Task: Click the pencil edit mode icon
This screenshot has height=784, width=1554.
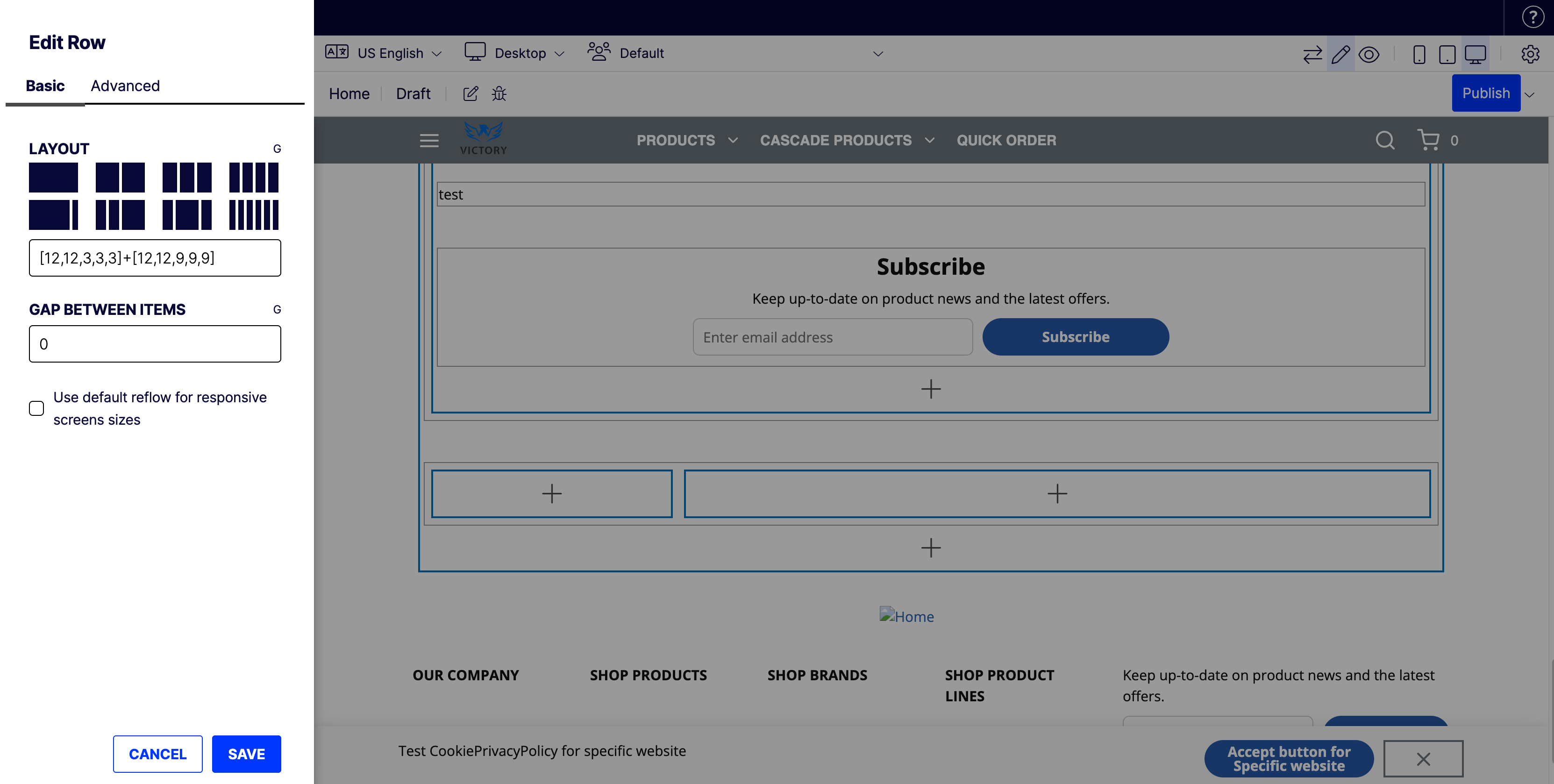Action: (1340, 54)
